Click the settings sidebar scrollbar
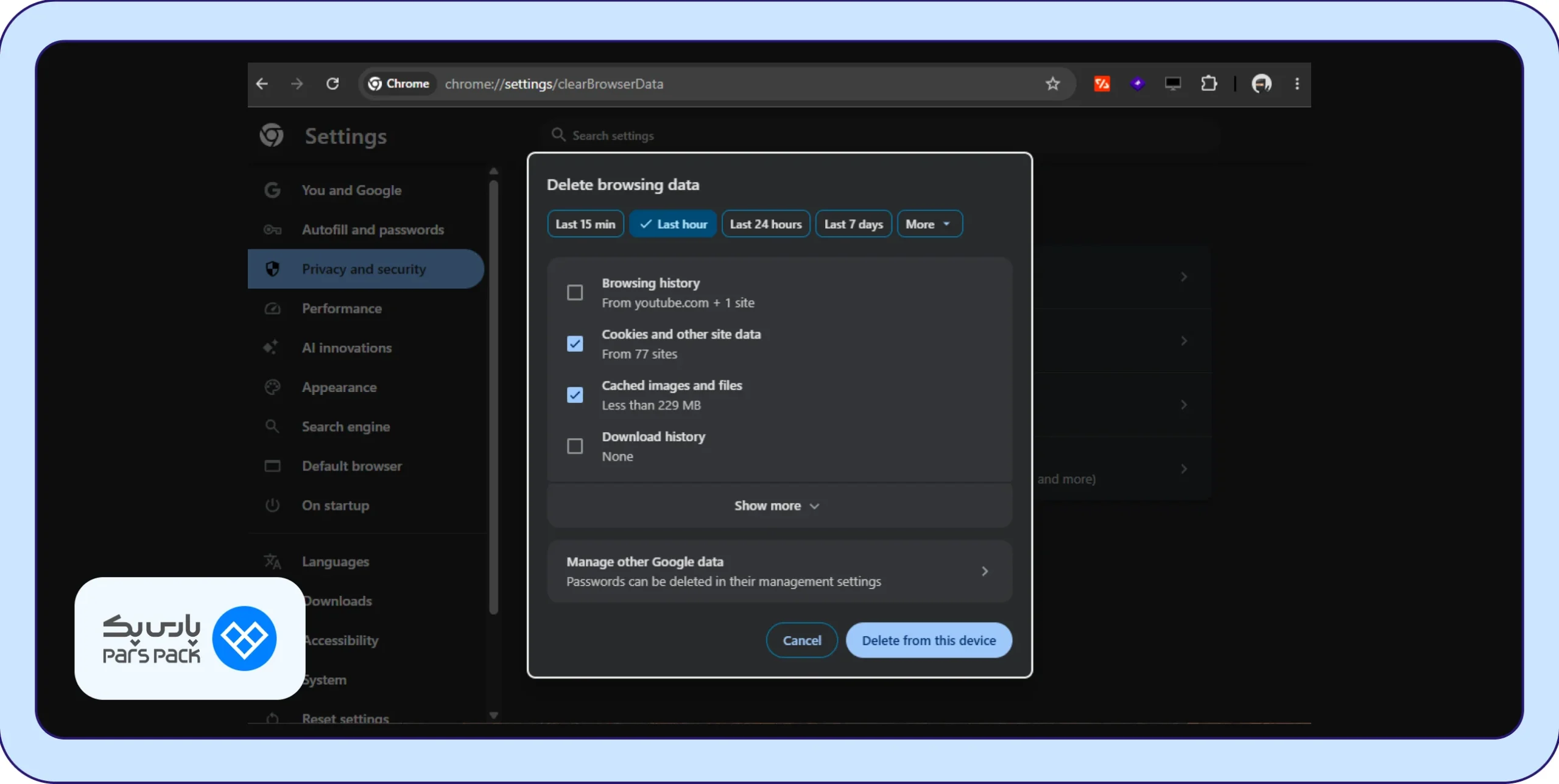 494,396
